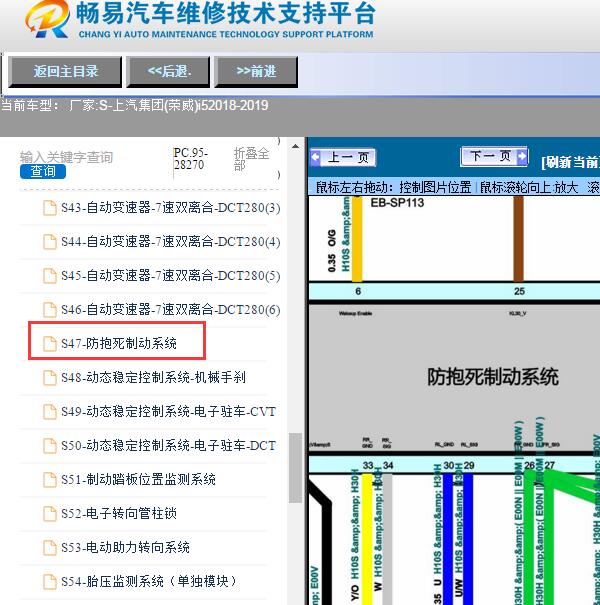
Task: Click the PC.95-28270 text
Action: coord(191,159)
